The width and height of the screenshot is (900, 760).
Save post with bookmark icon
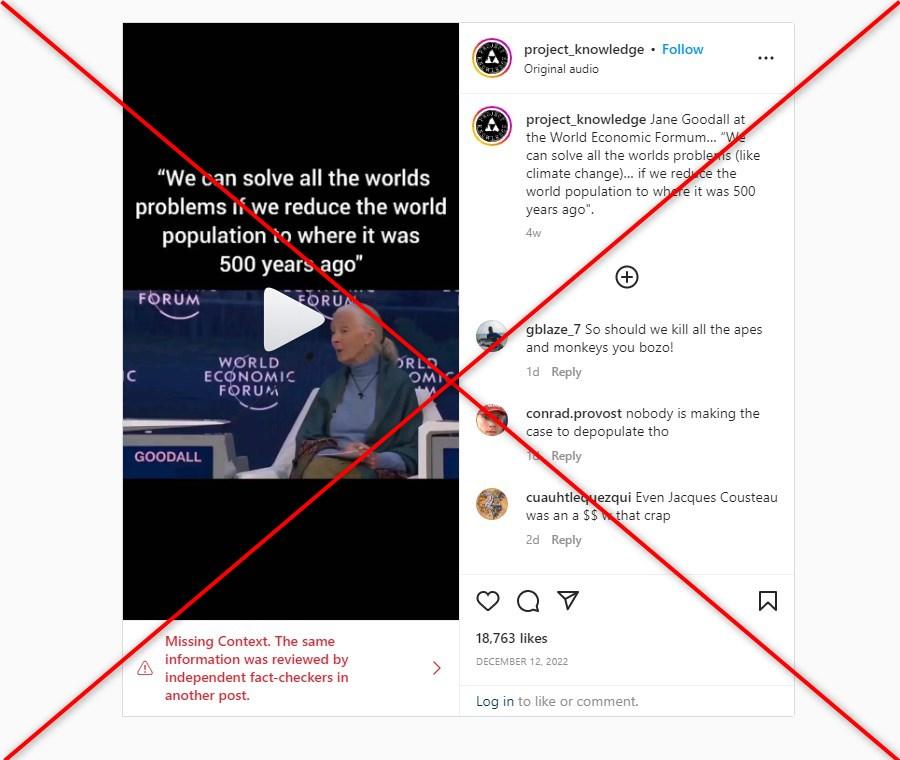coord(767,601)
